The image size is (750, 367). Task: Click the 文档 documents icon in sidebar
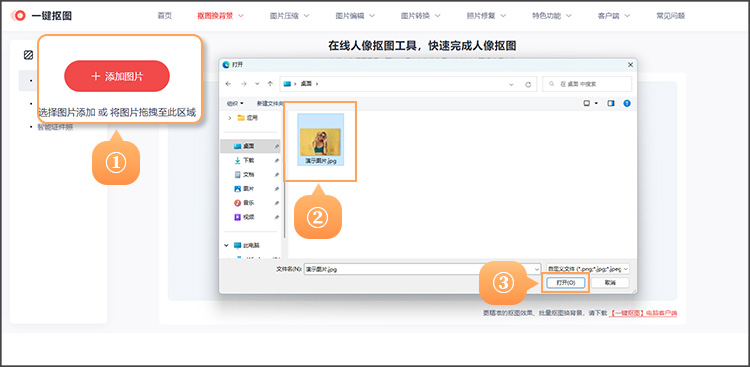point(237,175)
